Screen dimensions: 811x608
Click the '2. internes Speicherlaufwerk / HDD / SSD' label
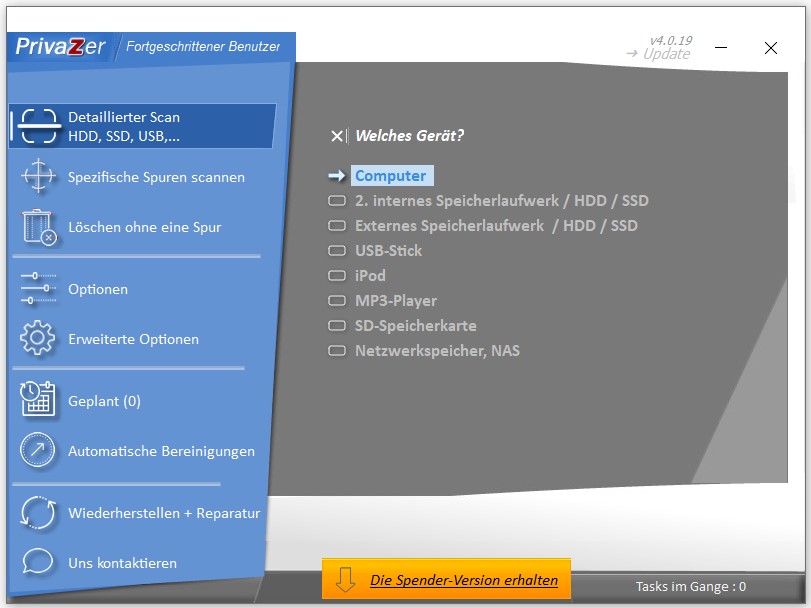click(502, 201)
